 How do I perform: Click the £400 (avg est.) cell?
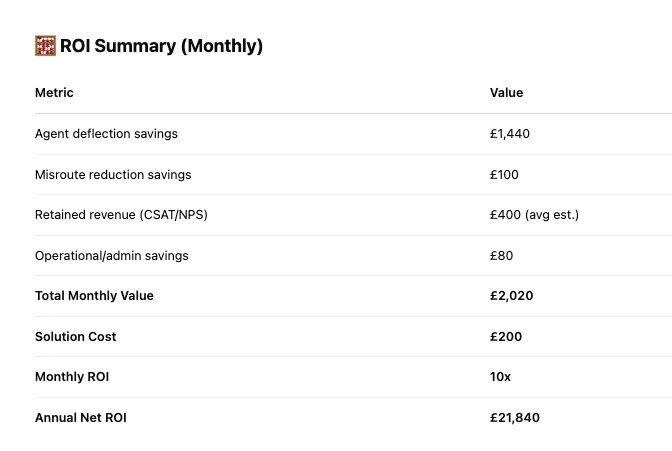(534, 215)
